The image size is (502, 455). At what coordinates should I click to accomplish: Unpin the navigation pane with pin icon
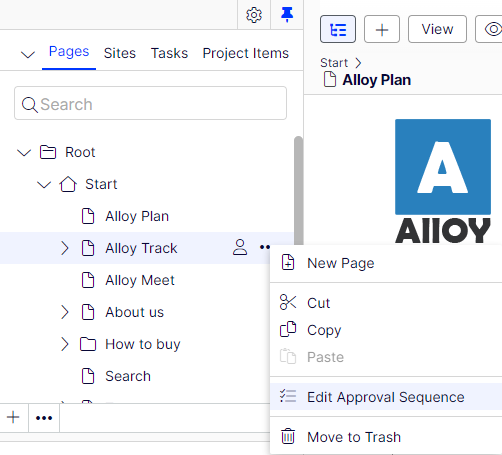click(287, 15)
